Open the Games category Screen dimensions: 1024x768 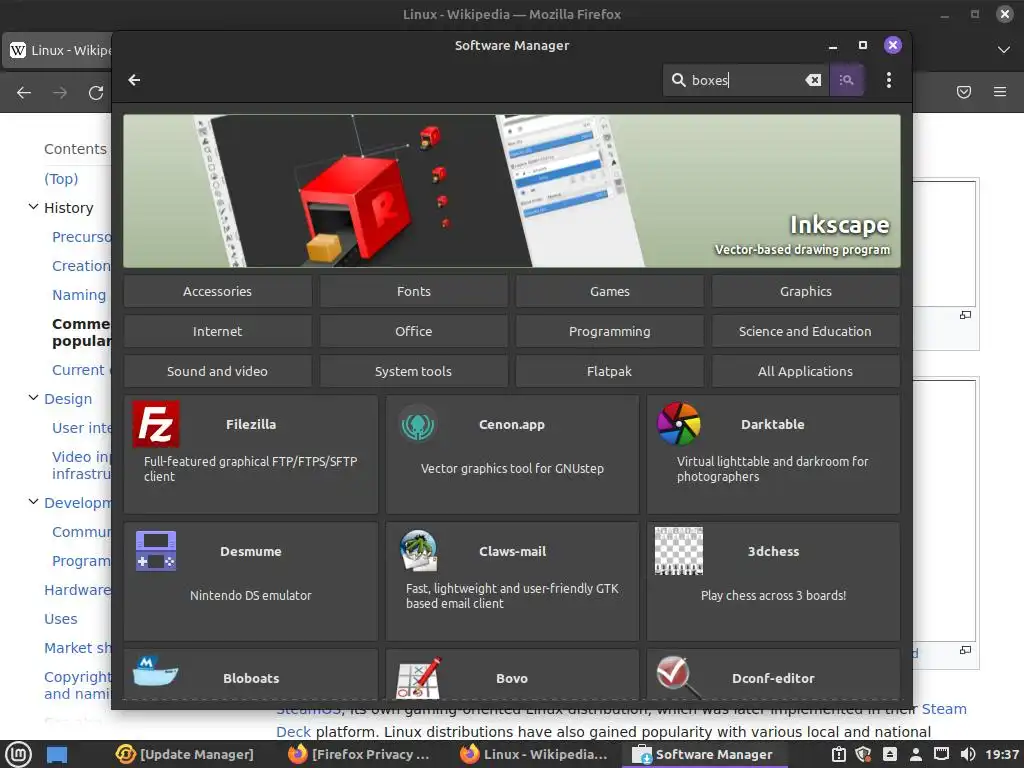pos(609,291)
